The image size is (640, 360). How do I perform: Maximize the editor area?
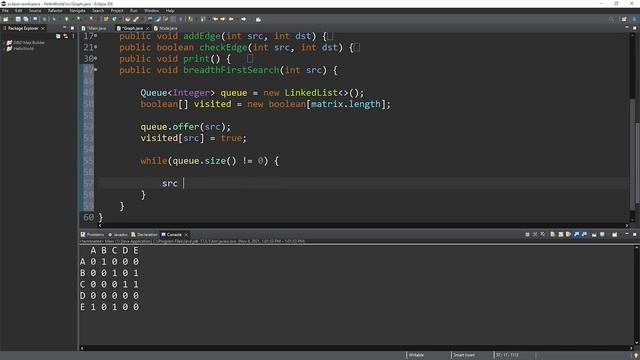tap(634, 28)
